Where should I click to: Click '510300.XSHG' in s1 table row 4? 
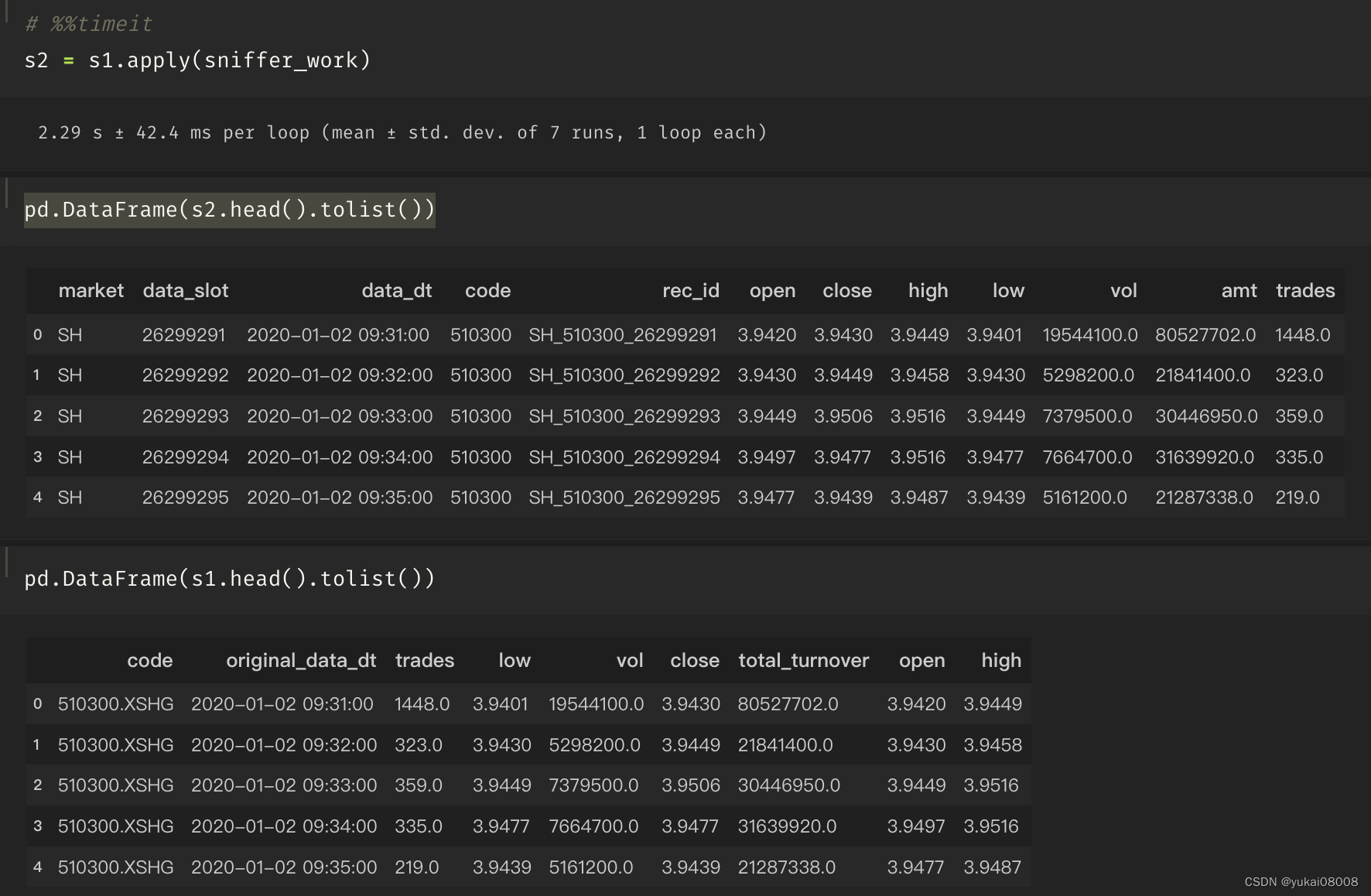[116, 867]
